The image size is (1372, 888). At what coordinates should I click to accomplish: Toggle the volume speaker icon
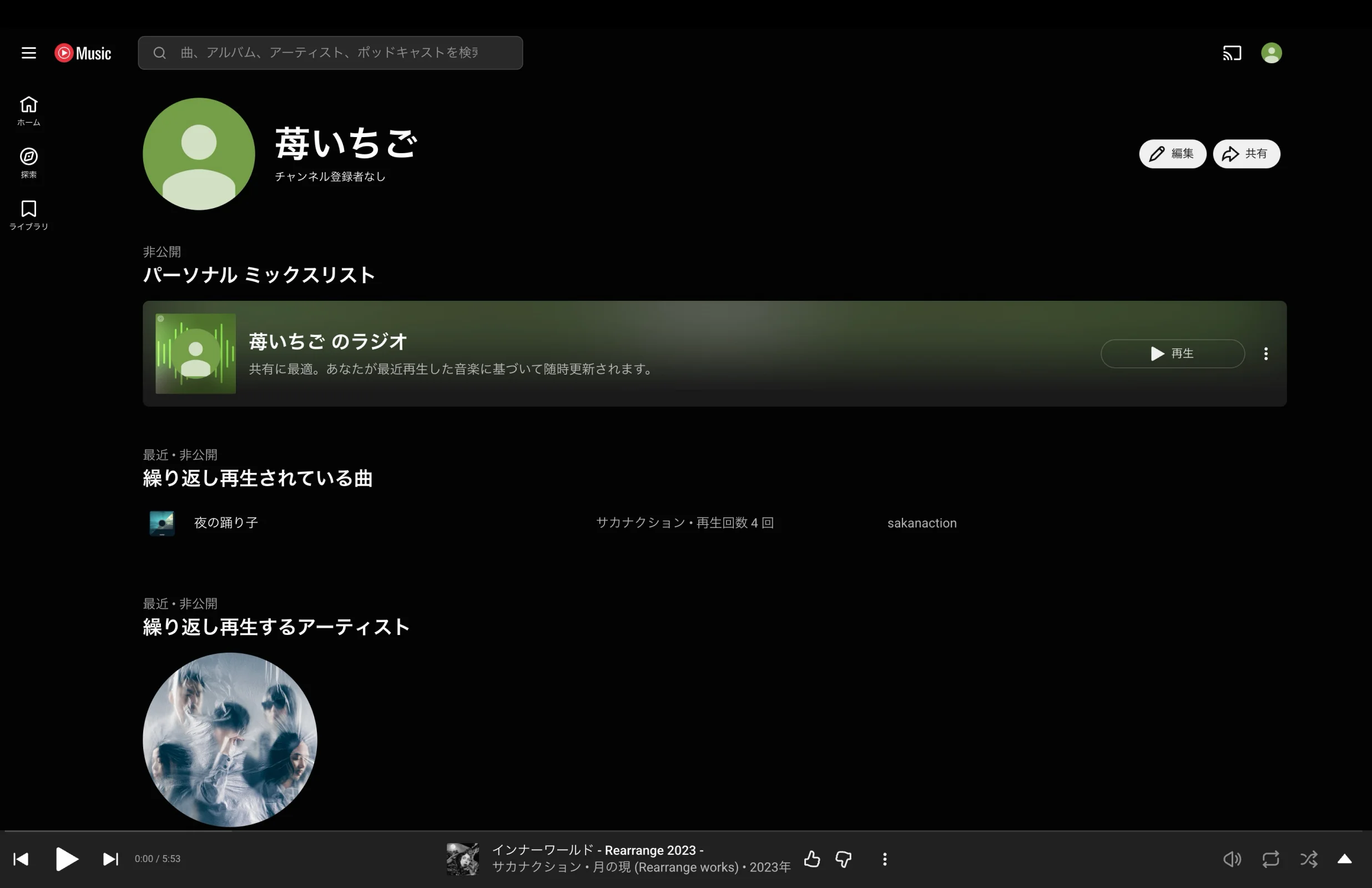click(x=1232, y=859)
